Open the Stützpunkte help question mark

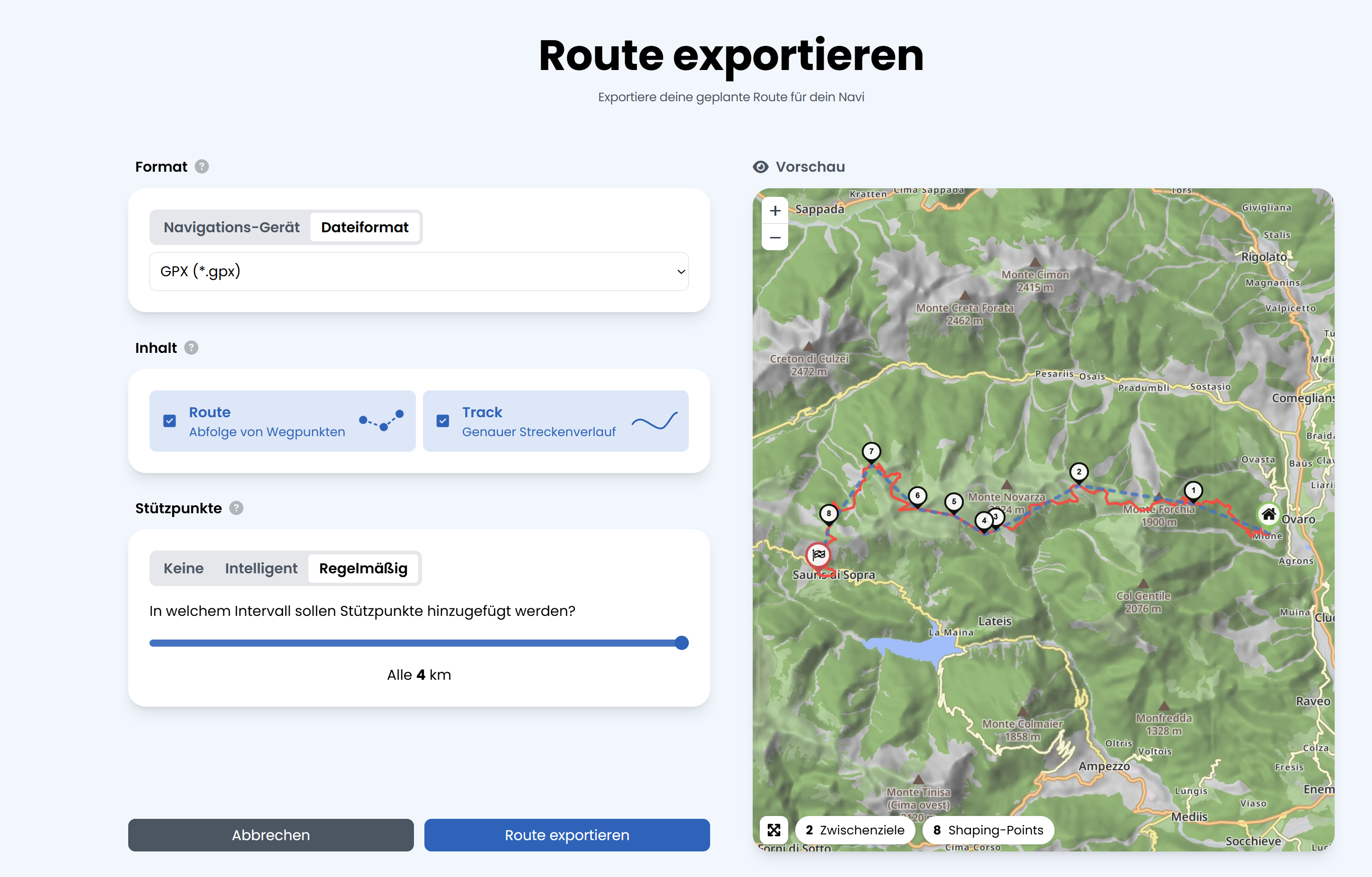click(237, 508)
